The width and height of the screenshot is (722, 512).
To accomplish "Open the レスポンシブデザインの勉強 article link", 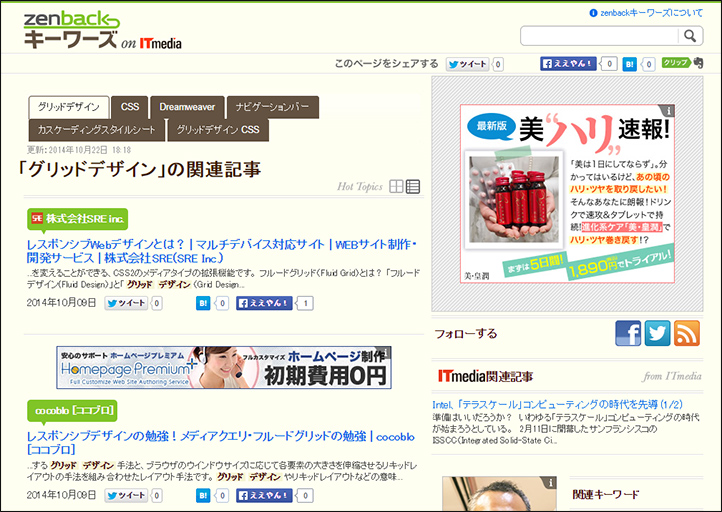I will click(221, 442).
